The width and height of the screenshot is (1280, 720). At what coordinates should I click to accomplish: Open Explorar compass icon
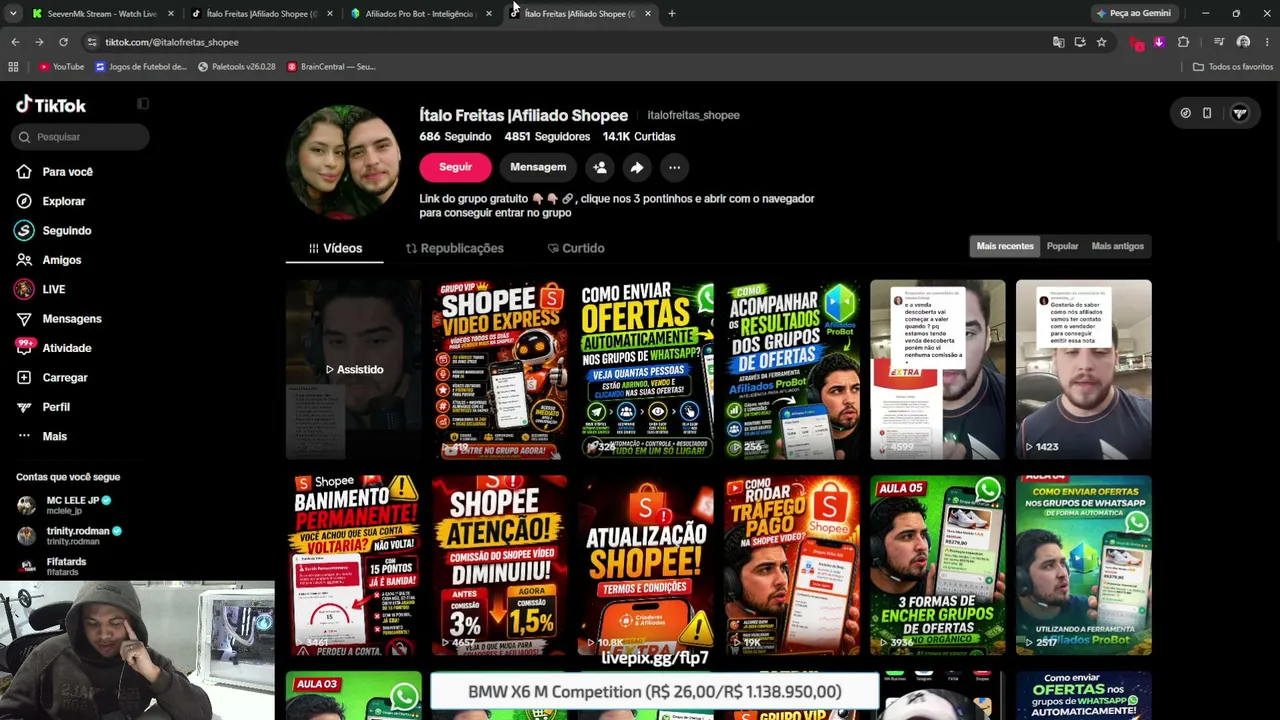[24, 201]
